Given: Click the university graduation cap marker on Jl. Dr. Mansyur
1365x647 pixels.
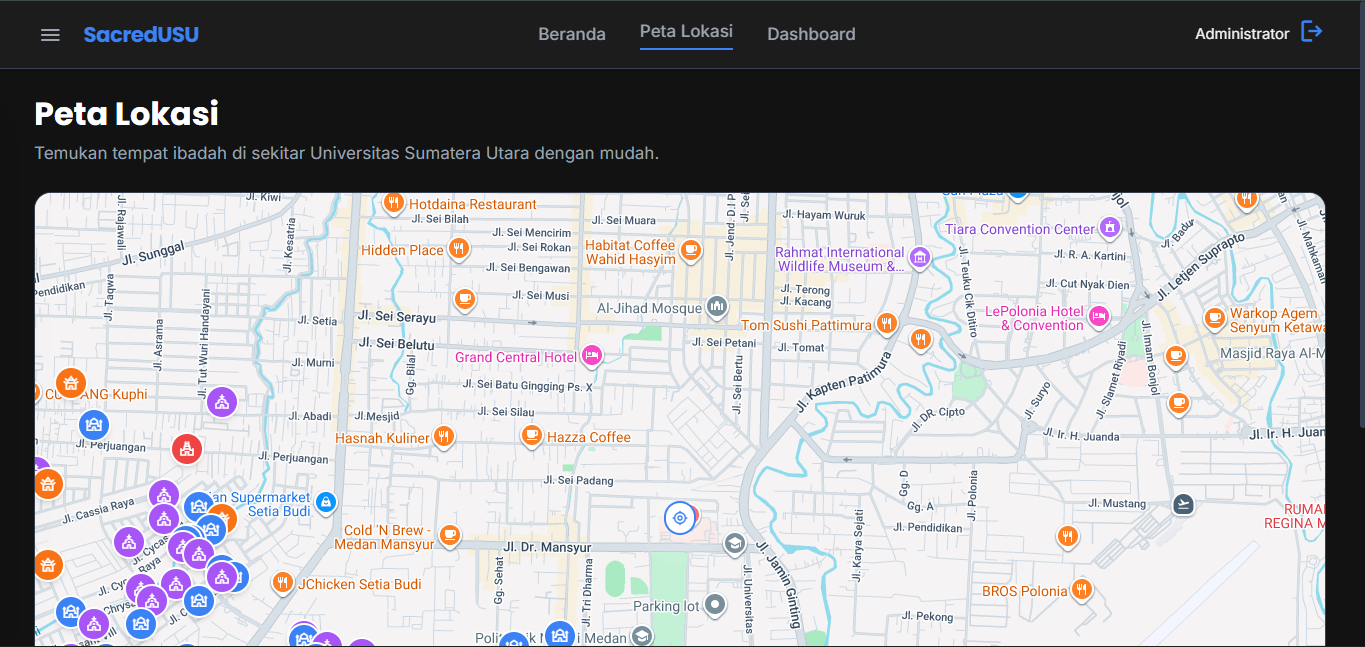Looking at the screenshot, I should point(735,543).
